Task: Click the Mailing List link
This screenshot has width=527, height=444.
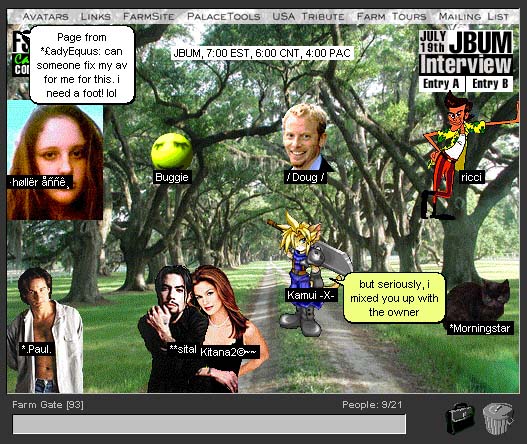Action: point(474,16)
